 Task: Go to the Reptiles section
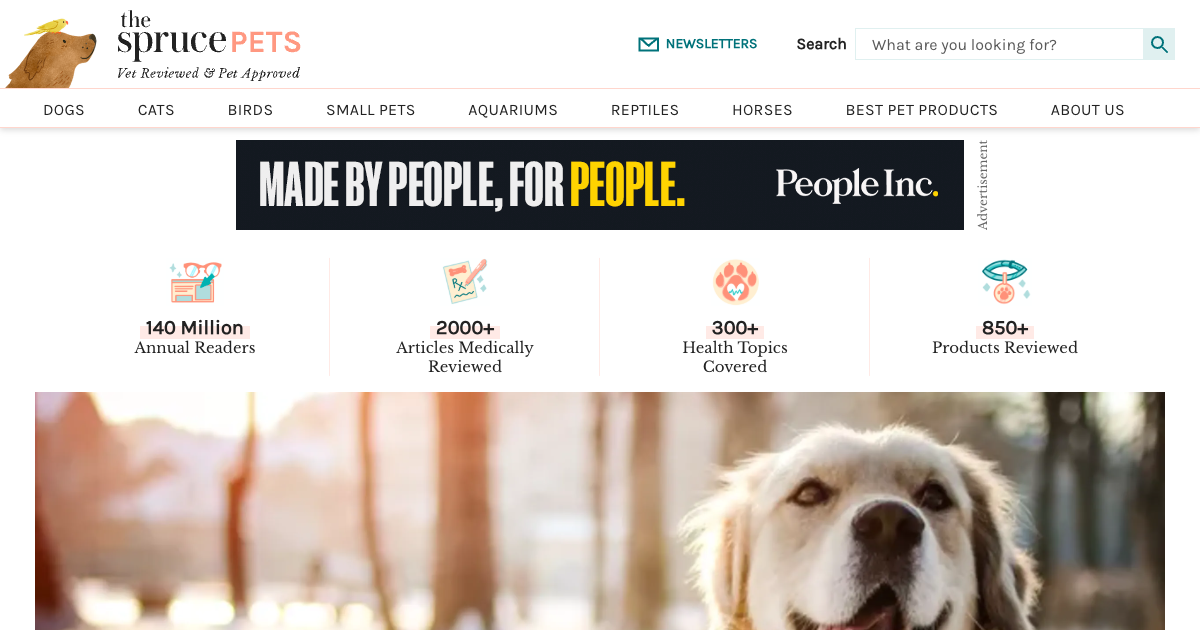pos(645,110)
